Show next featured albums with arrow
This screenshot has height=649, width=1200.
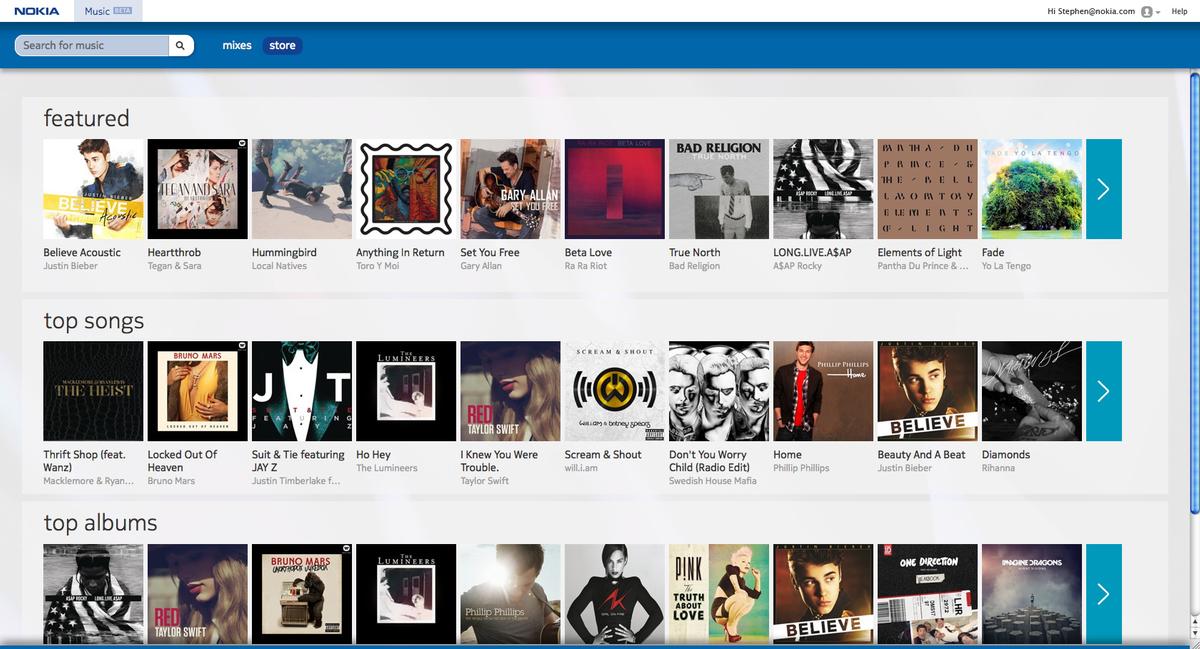pyautogui.click(x=1104, y=189)
